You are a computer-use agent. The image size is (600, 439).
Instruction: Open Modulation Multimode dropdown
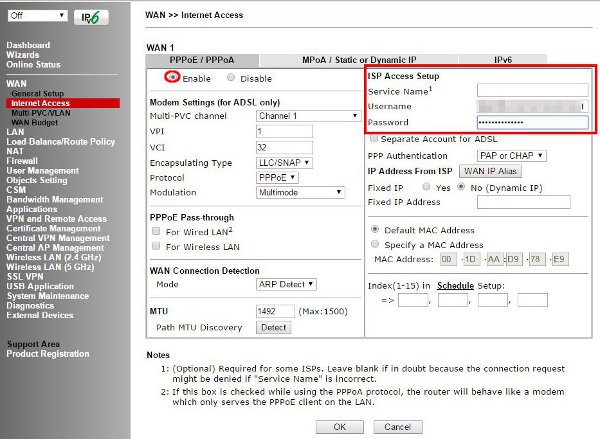point(300,193)
